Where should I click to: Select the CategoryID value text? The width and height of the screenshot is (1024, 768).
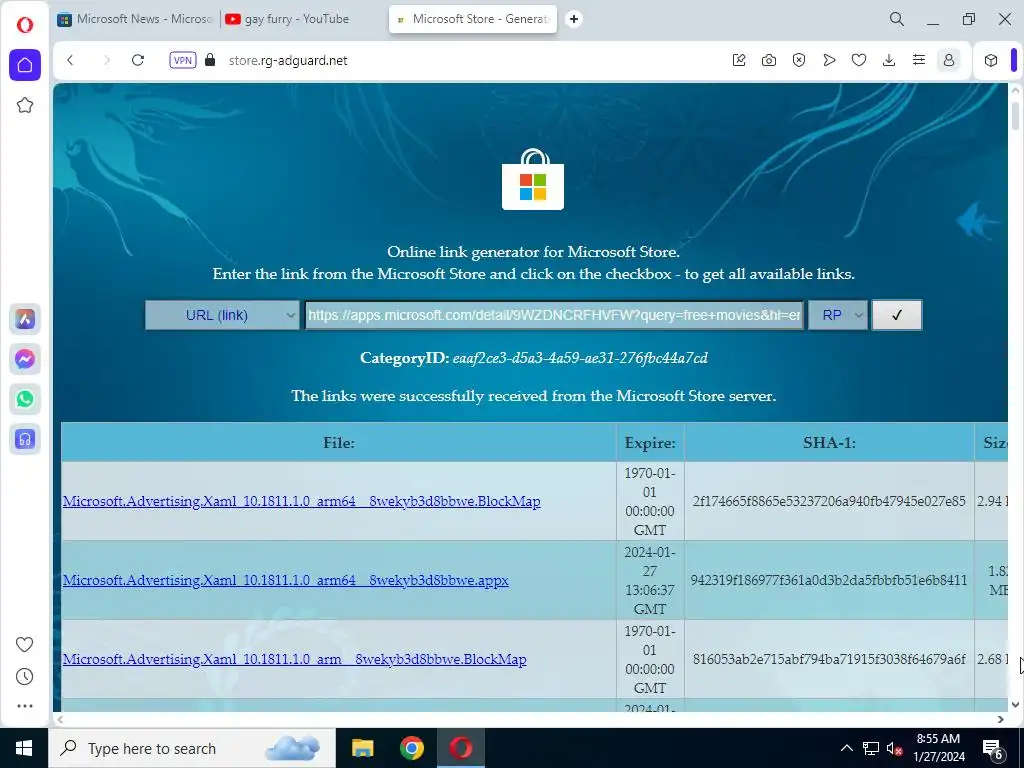coord(580,358)
